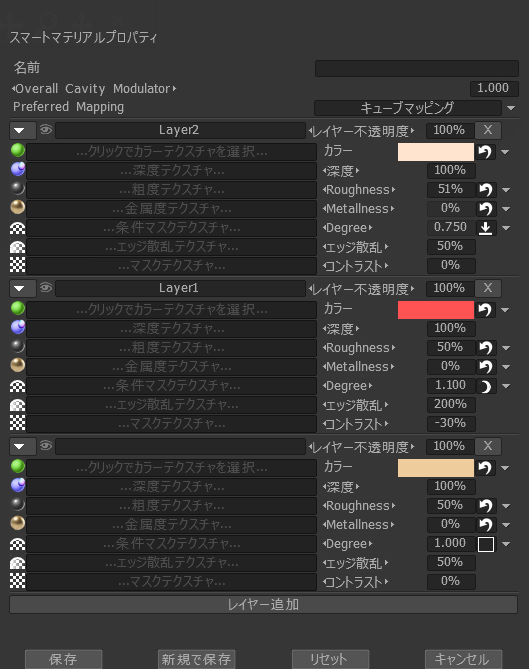The width and height of the screenshot is (529, 669).
Task: Open Layer1 red color swatch
Action: (x=436, y=310)
